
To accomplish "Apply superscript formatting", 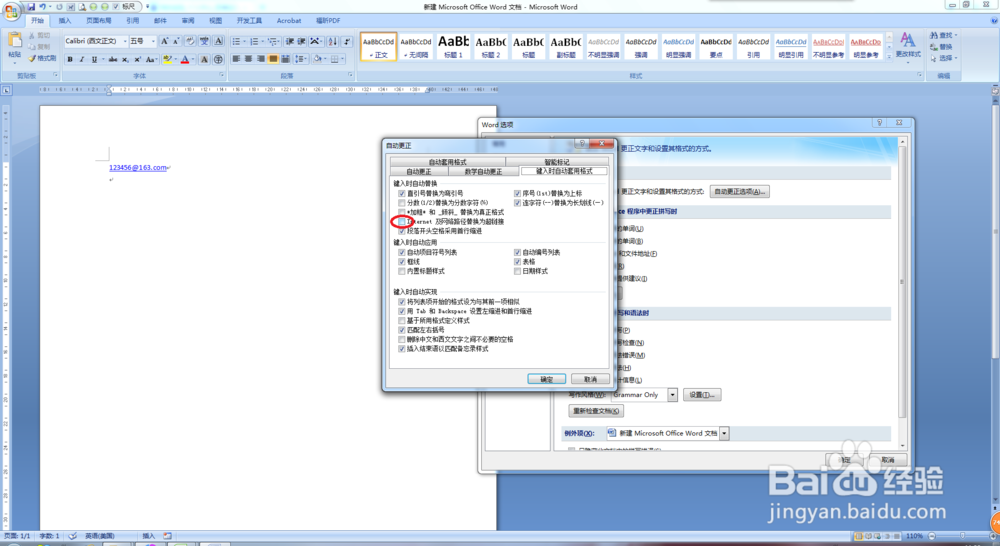I will click(137, 59).
